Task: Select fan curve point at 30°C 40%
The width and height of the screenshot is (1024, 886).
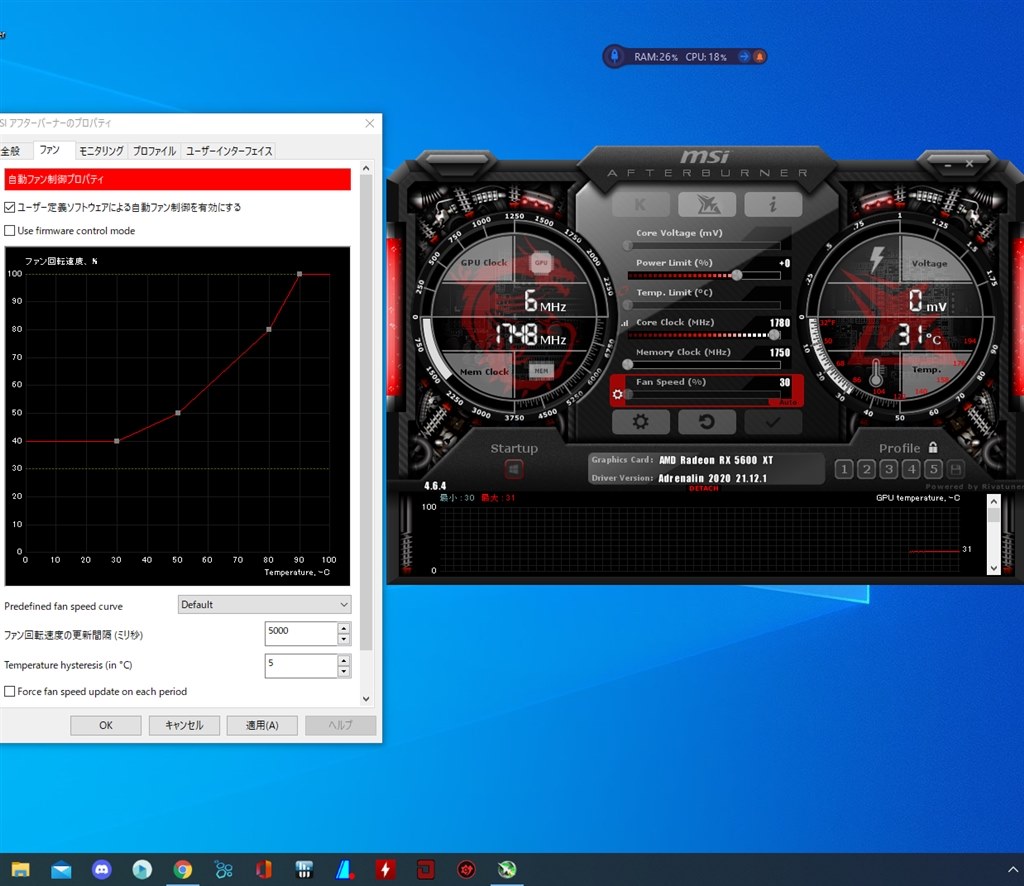Action: 117,441
